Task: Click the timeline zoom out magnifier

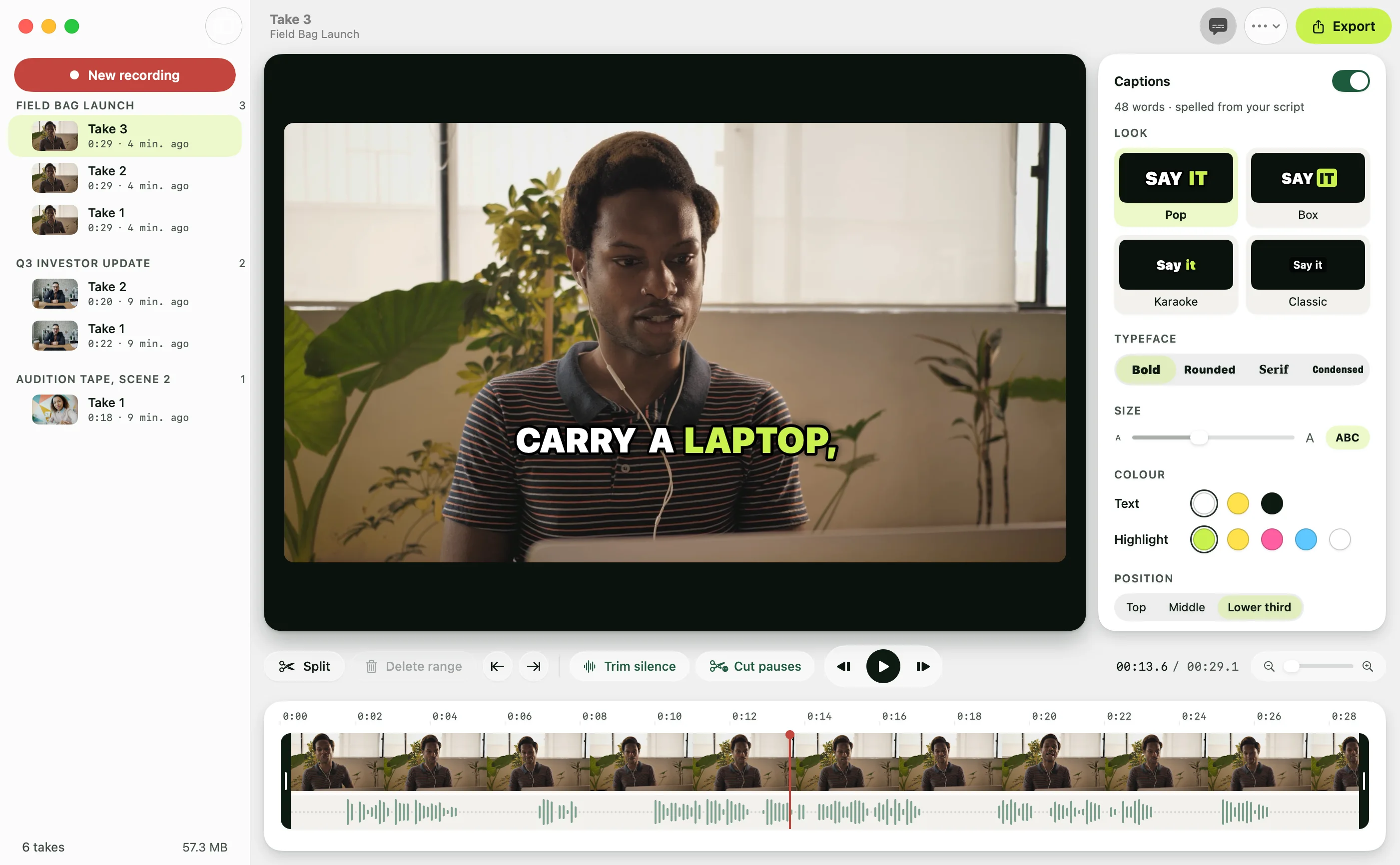Action: tap(1269, 667)
